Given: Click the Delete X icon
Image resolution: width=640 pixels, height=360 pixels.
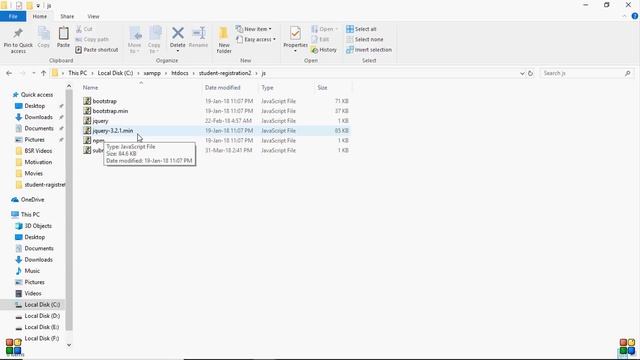Looking at the screenshot, I should click(178, 34).
